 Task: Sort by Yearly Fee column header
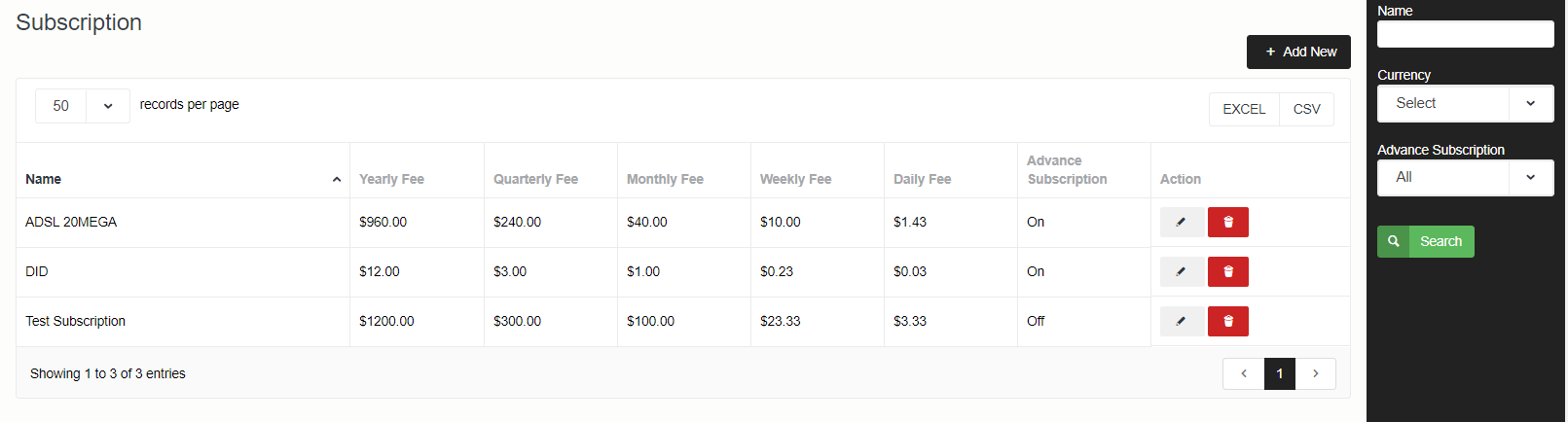(391, 179)
